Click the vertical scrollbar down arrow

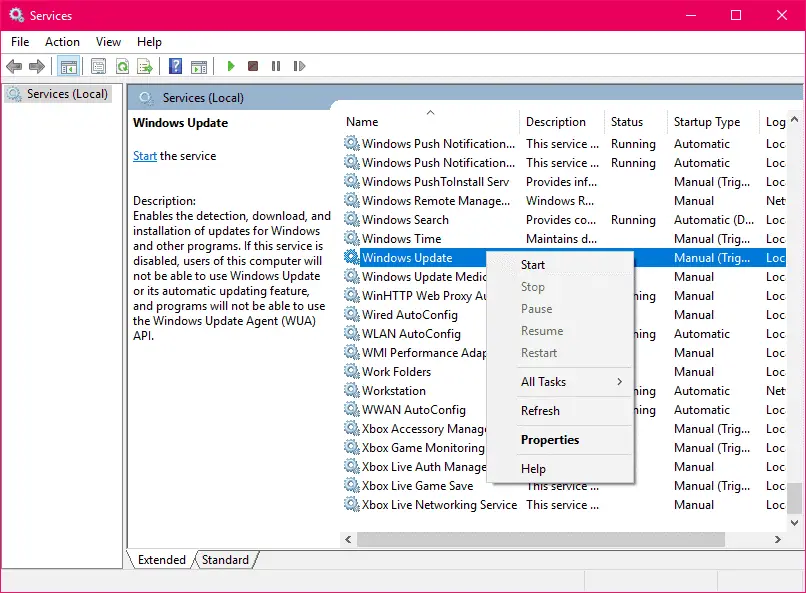point(794,523)
